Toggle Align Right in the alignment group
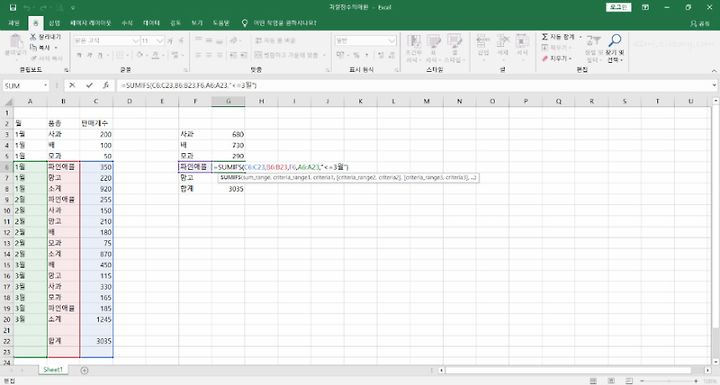This screenshot has width=720, height=385. [x=219, y=55]
